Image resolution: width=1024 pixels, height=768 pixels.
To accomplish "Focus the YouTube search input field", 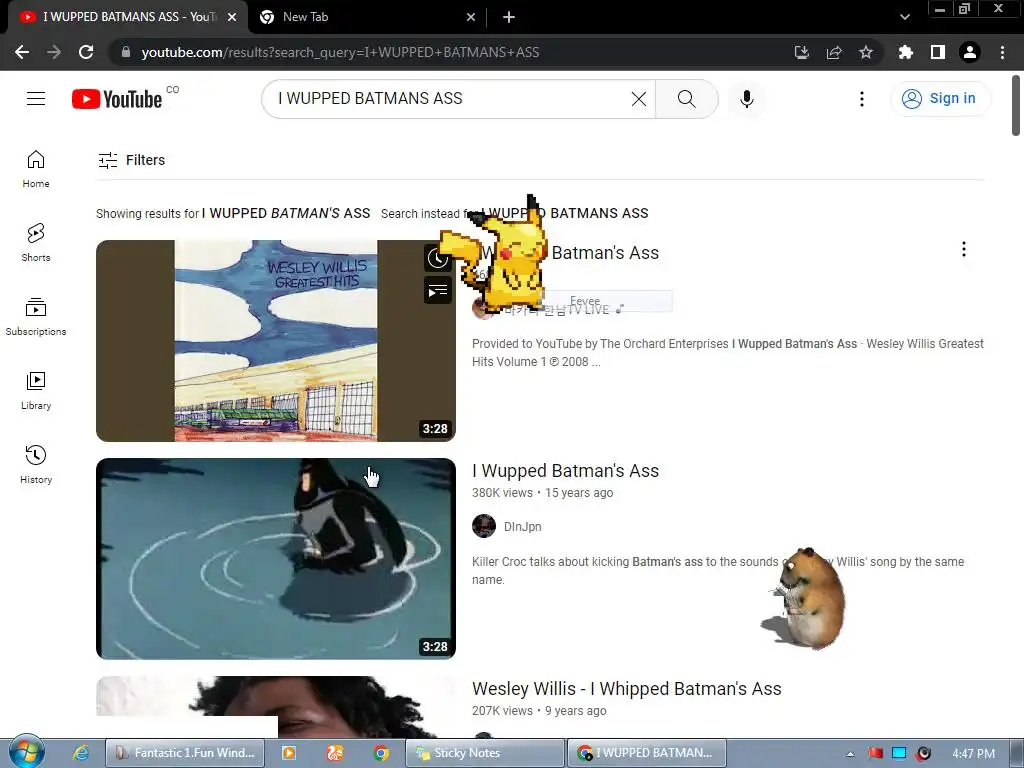I will [451, 99].
